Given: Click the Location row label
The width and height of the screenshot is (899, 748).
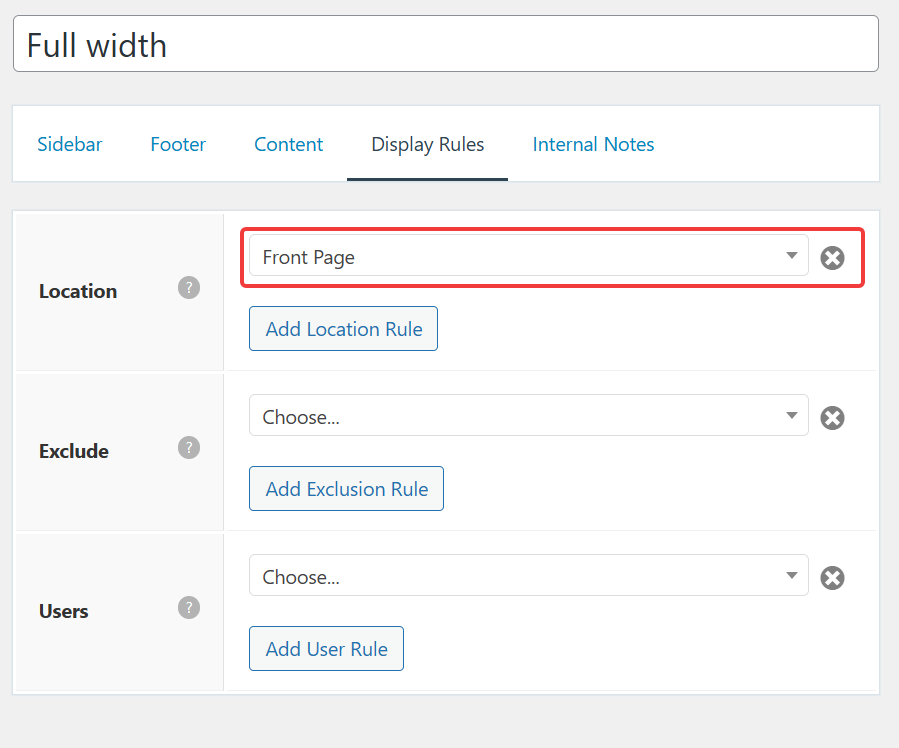Looking at the screenshot, I should point(78,291).
